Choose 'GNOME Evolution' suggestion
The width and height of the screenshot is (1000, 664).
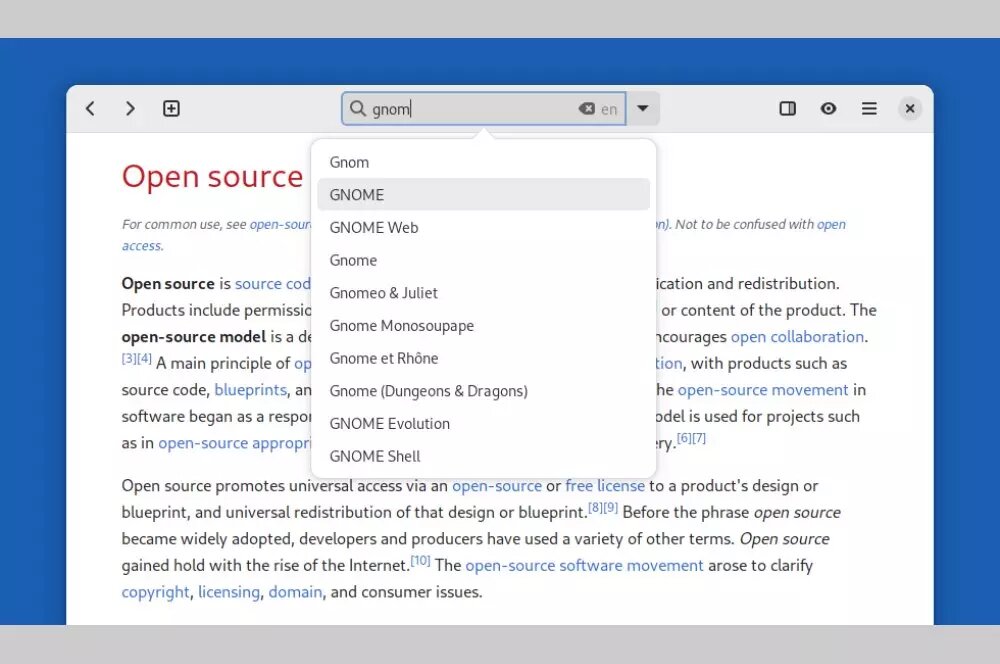pyautogui.click(x=483, y=424)
